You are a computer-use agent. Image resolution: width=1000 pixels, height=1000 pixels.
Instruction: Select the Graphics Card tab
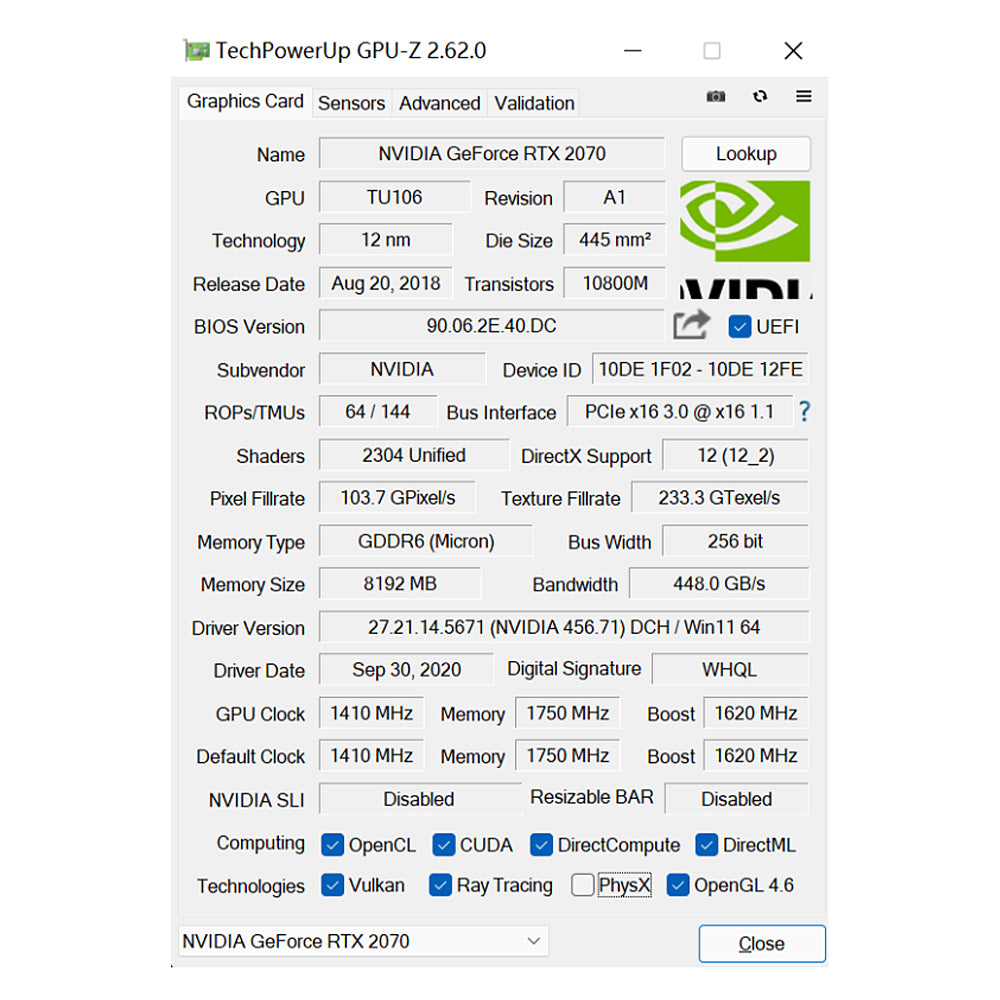(x=245, y=101)
